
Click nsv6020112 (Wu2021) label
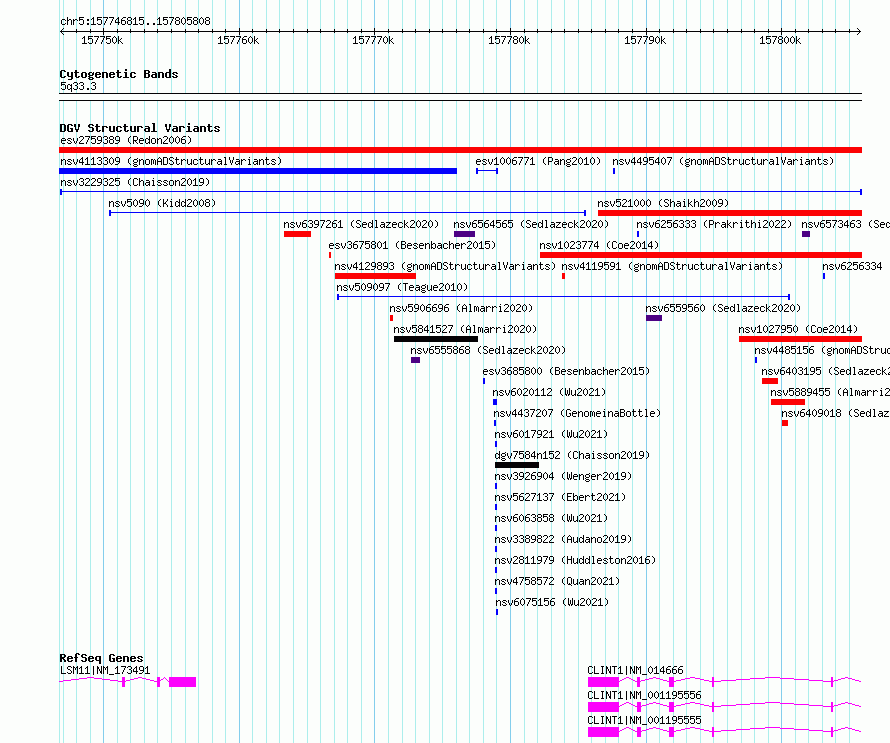549,392
